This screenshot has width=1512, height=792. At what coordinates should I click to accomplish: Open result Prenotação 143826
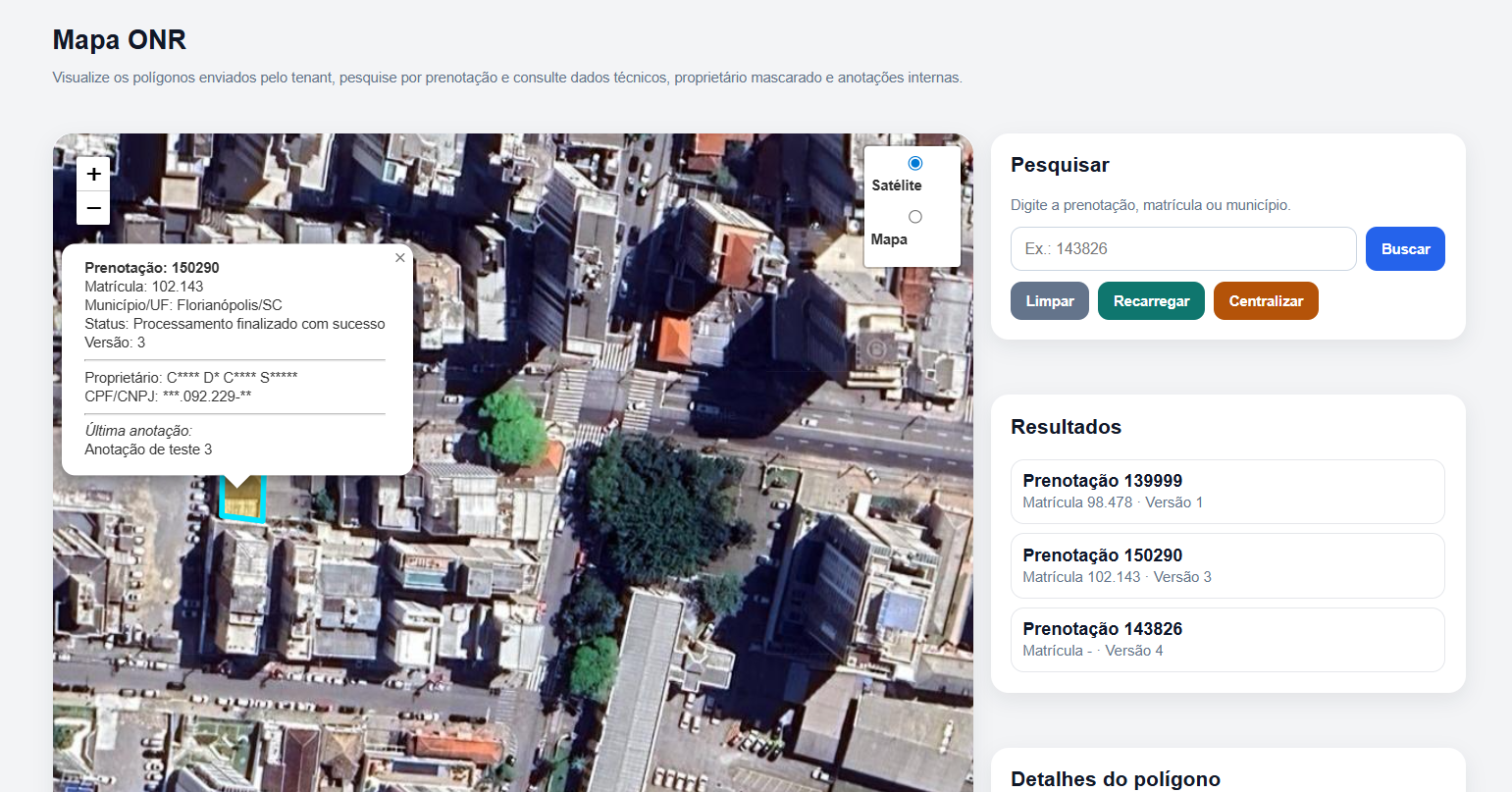coord(1227,640)
